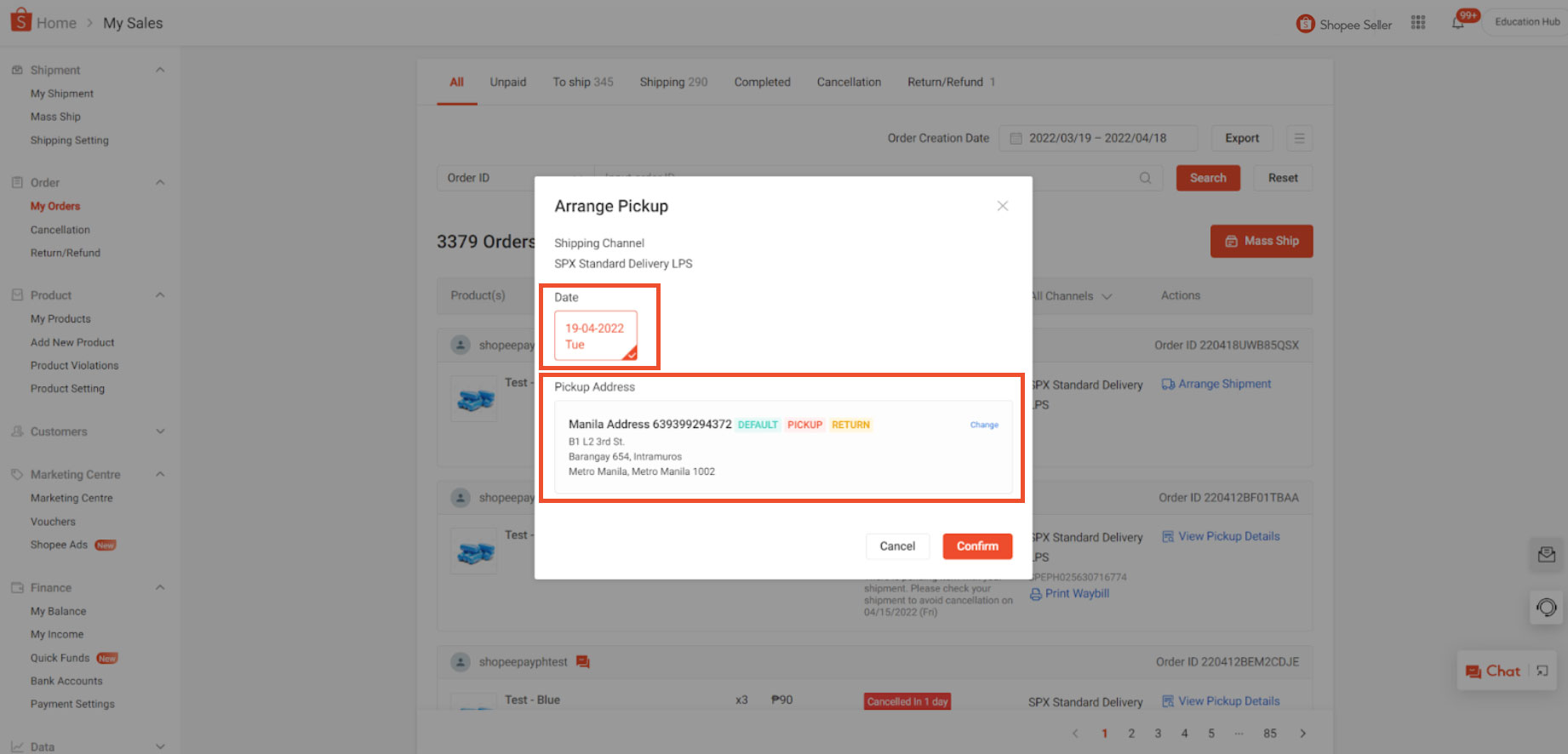Open Home in the breadcrumb

click(56, 23)
